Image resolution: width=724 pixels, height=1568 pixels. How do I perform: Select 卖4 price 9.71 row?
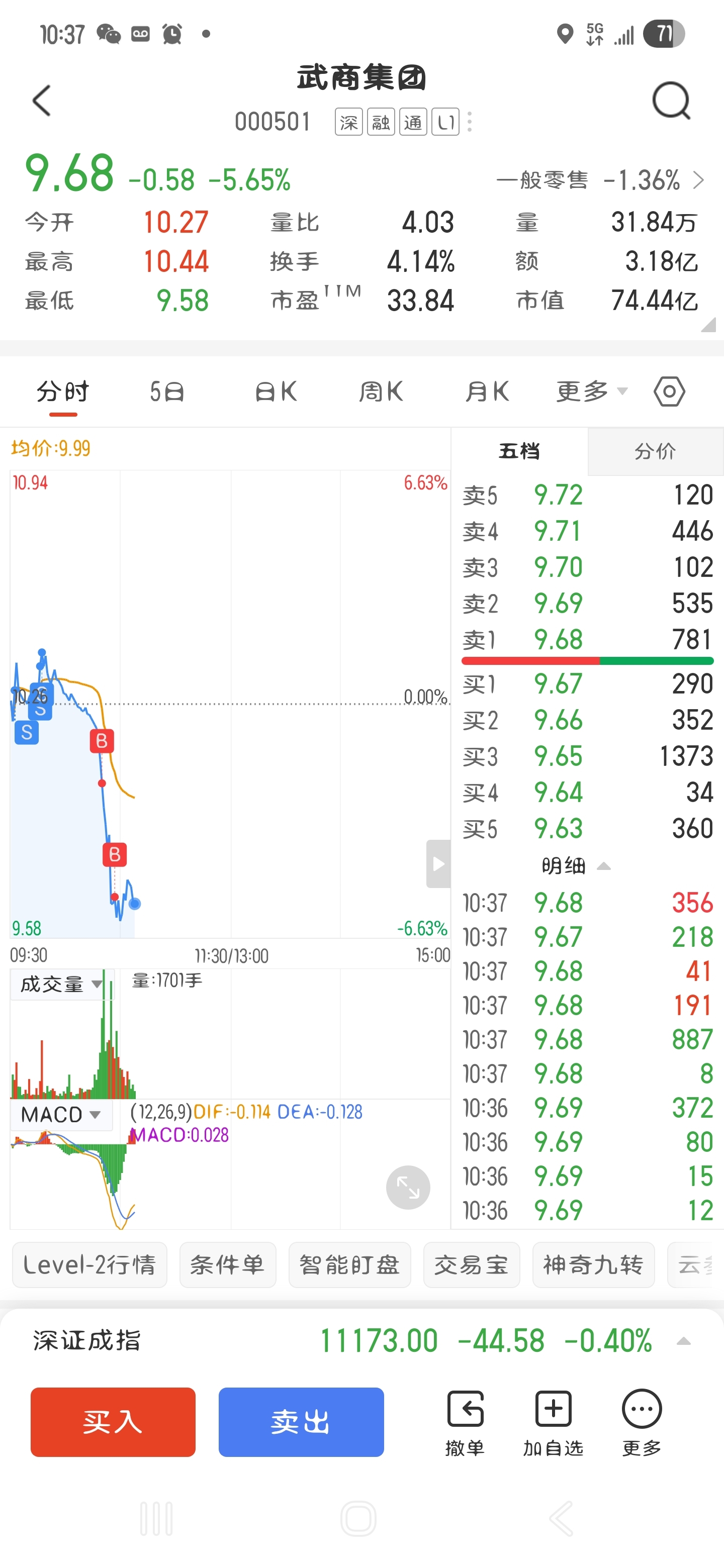[588, 531]
